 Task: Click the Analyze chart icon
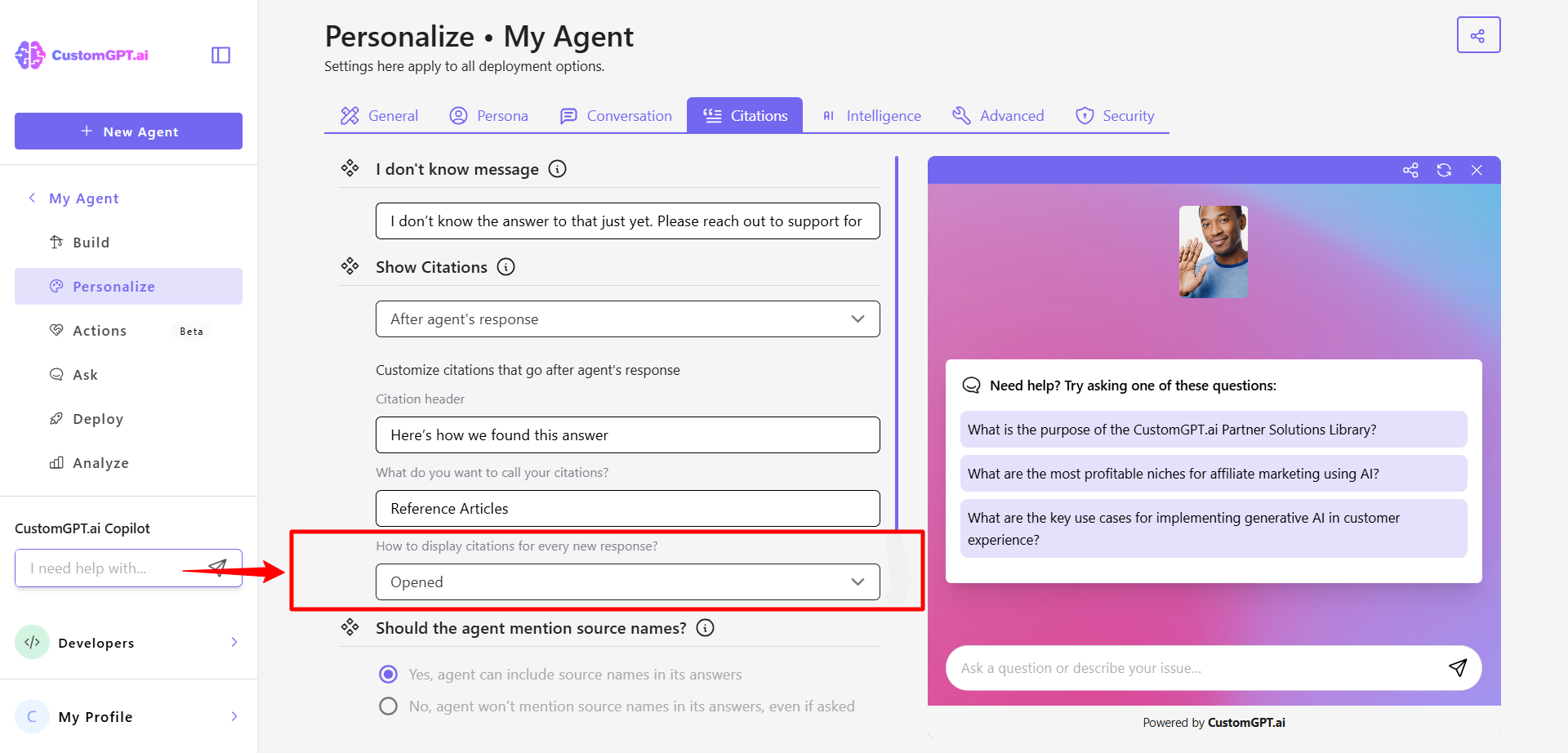pos(56,462)
